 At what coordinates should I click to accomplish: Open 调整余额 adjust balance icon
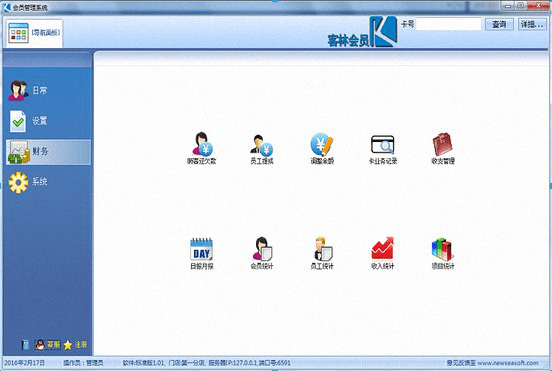pos(322,148)
